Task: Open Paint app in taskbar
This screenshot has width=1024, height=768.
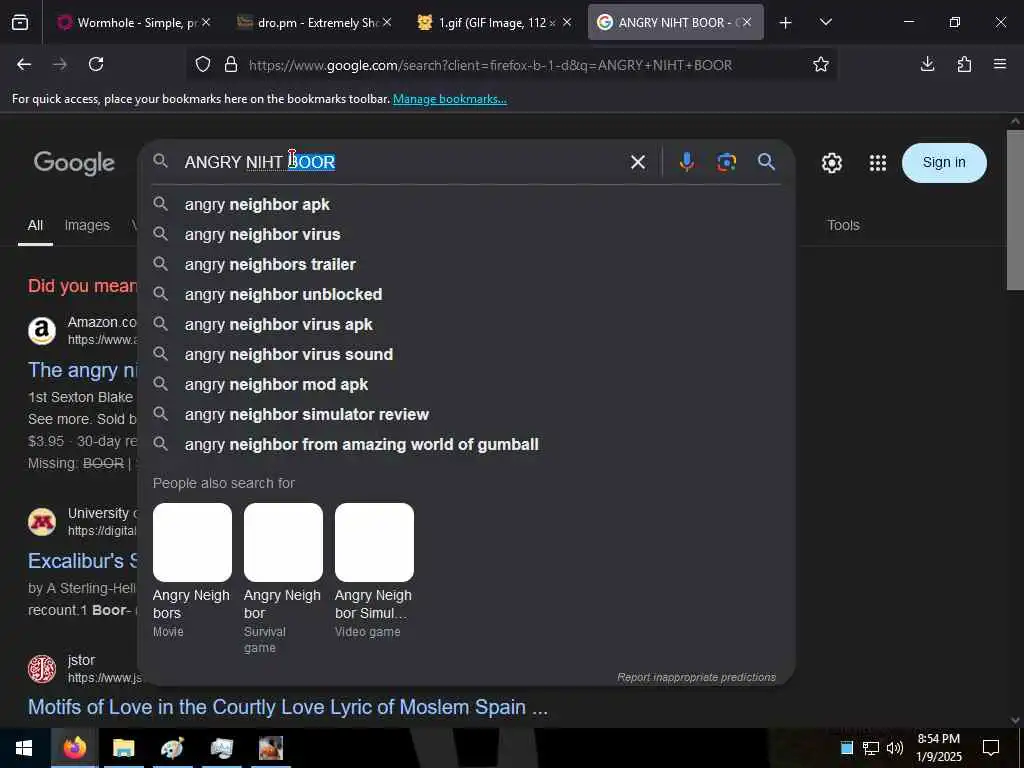Action: 172,748
